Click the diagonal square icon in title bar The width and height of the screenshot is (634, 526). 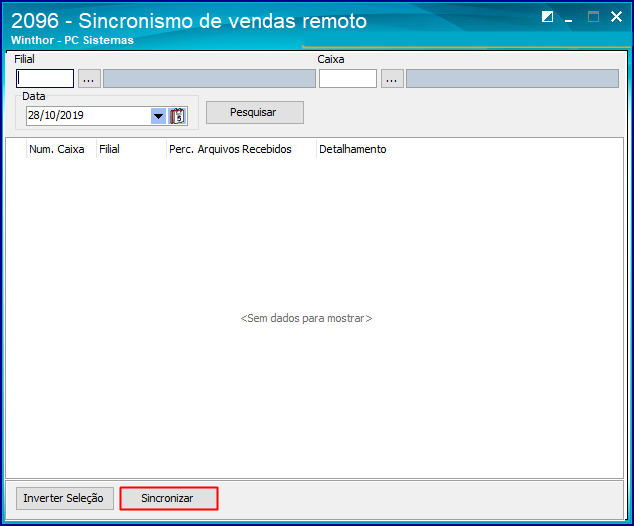[x=547, y=17]
